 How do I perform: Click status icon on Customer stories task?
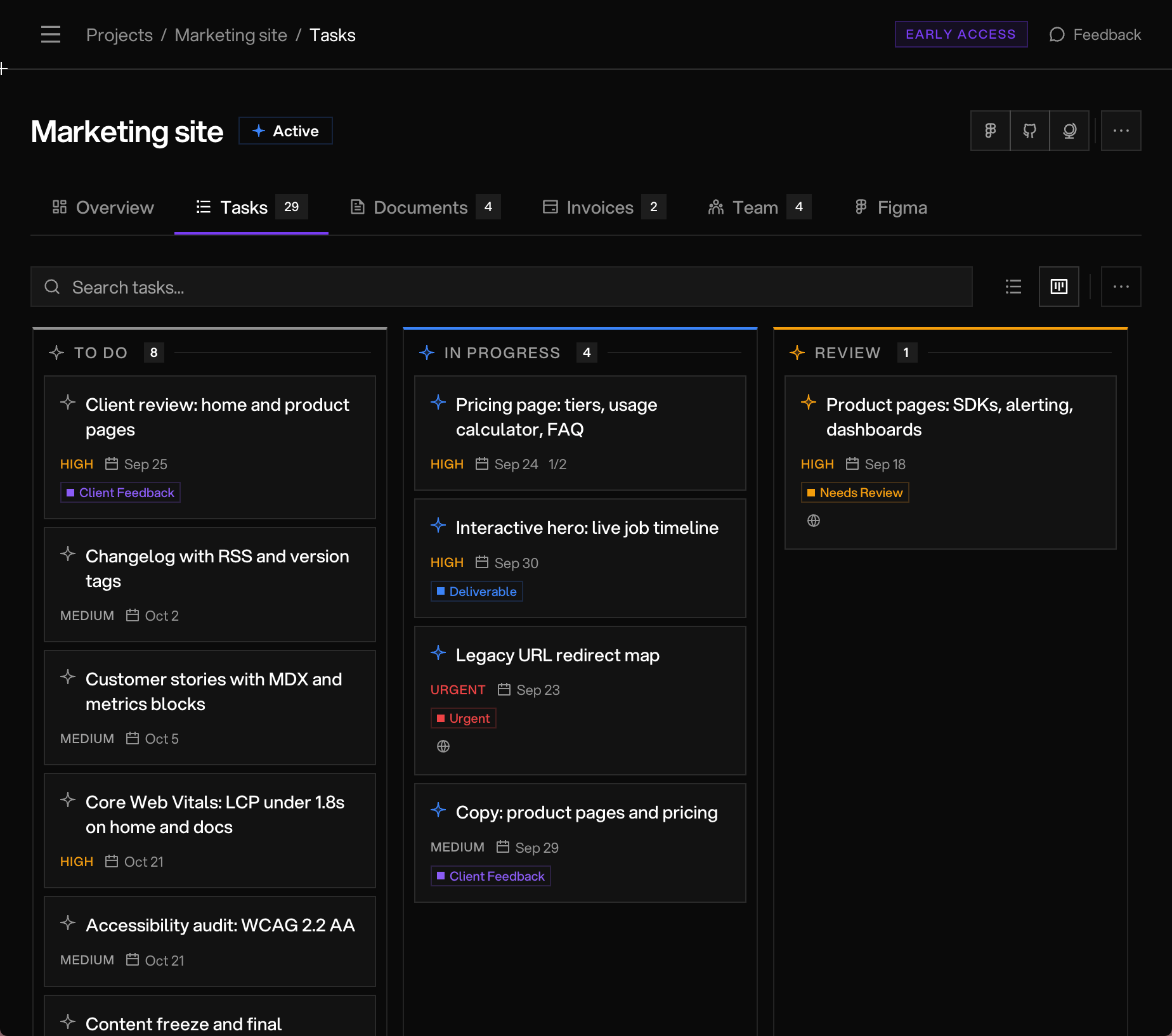[68, 677]
